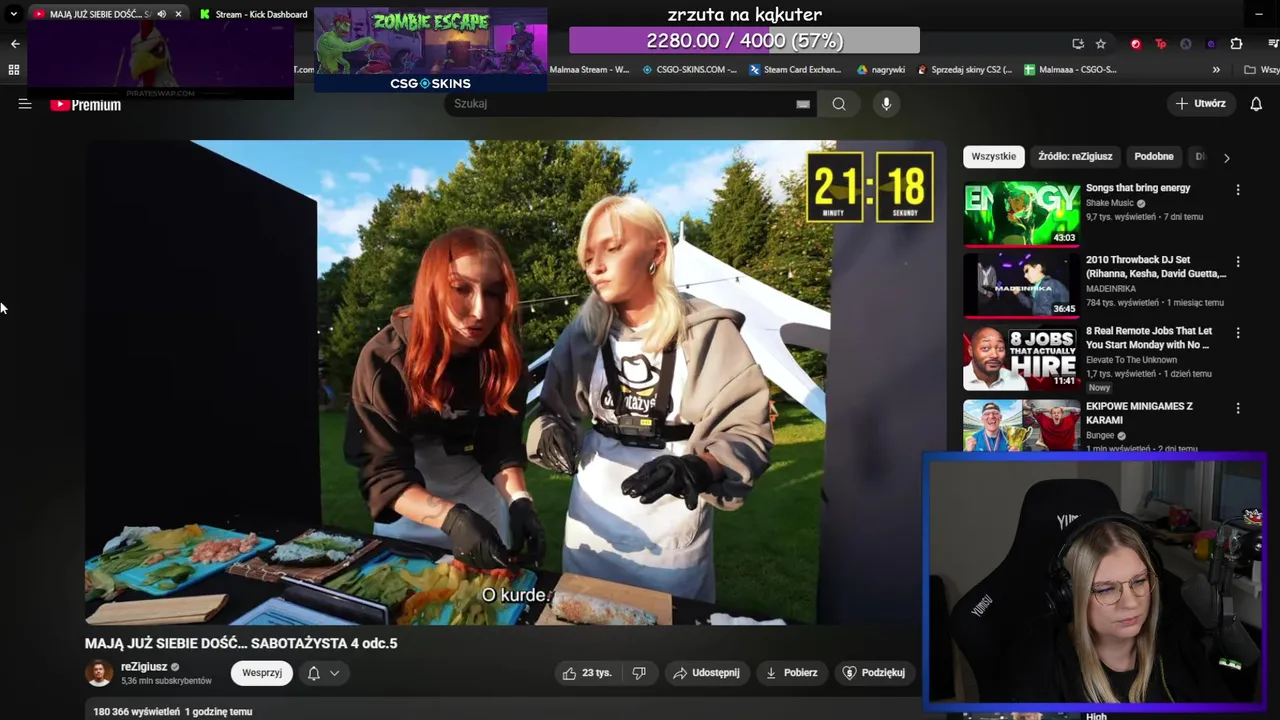Image resolution: width=1280 pixels, height=720 pixels.
Task: Dislike the video with thumbs down
Action: [639, 673]
